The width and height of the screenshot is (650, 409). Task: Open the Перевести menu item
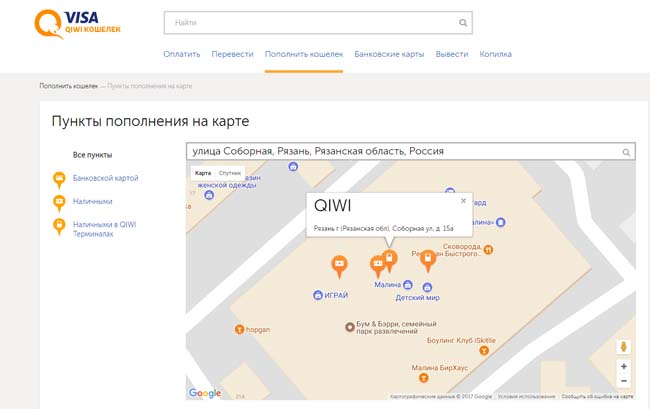pos(232,54)
